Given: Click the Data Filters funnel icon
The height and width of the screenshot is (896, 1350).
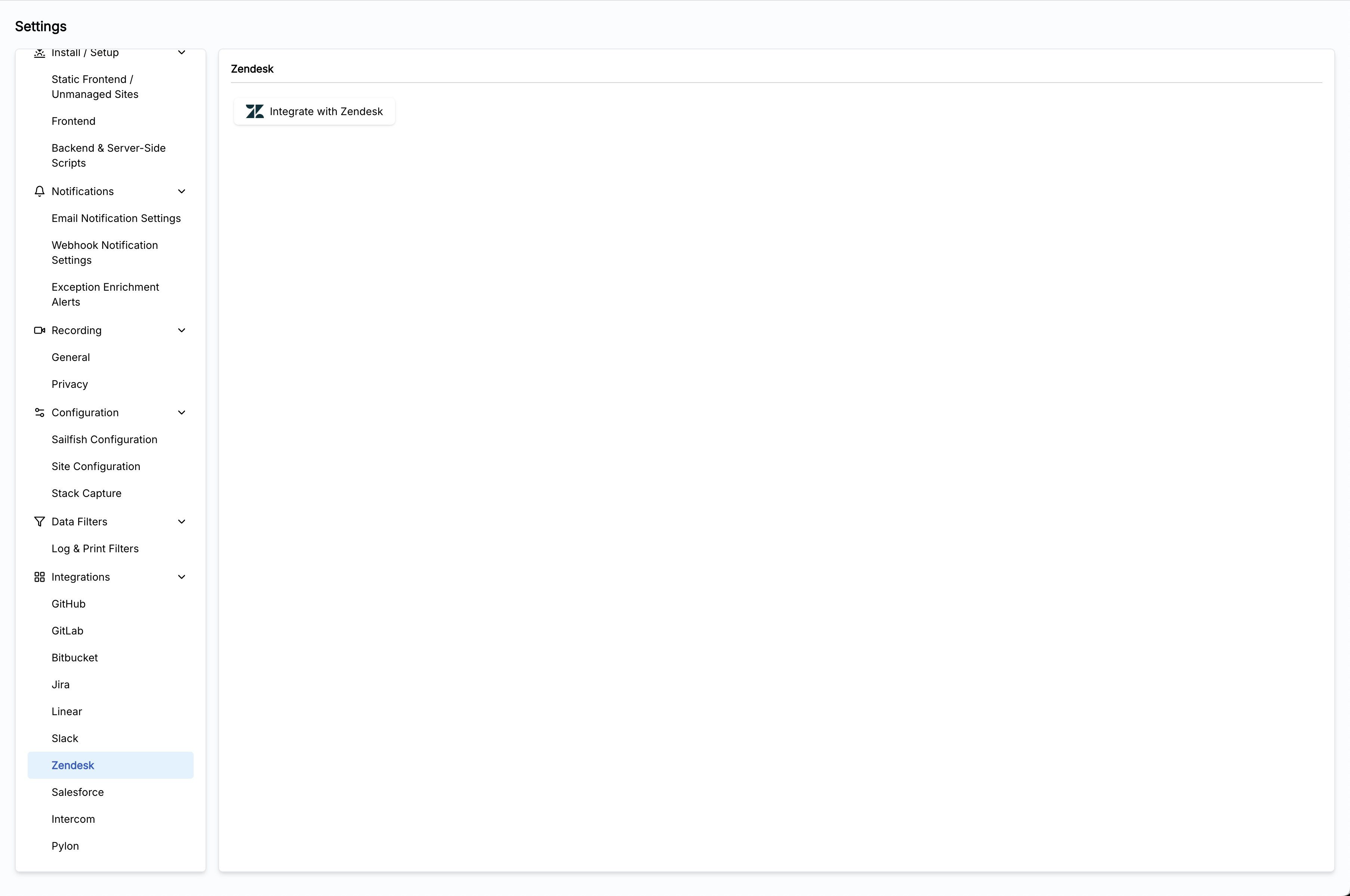Looking at the screenshot, I should 40,522.
